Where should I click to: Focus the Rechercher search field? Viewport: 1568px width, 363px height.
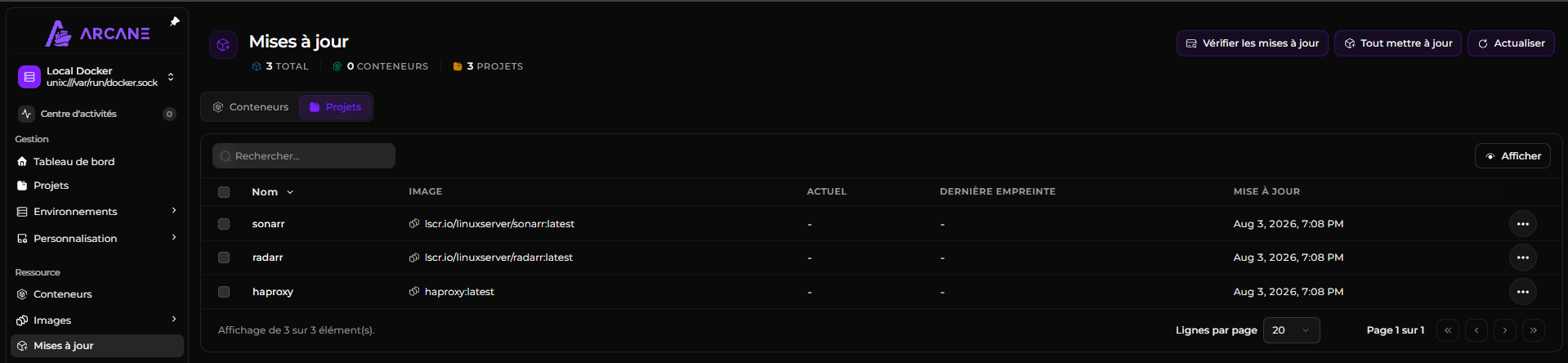[304, 156]
